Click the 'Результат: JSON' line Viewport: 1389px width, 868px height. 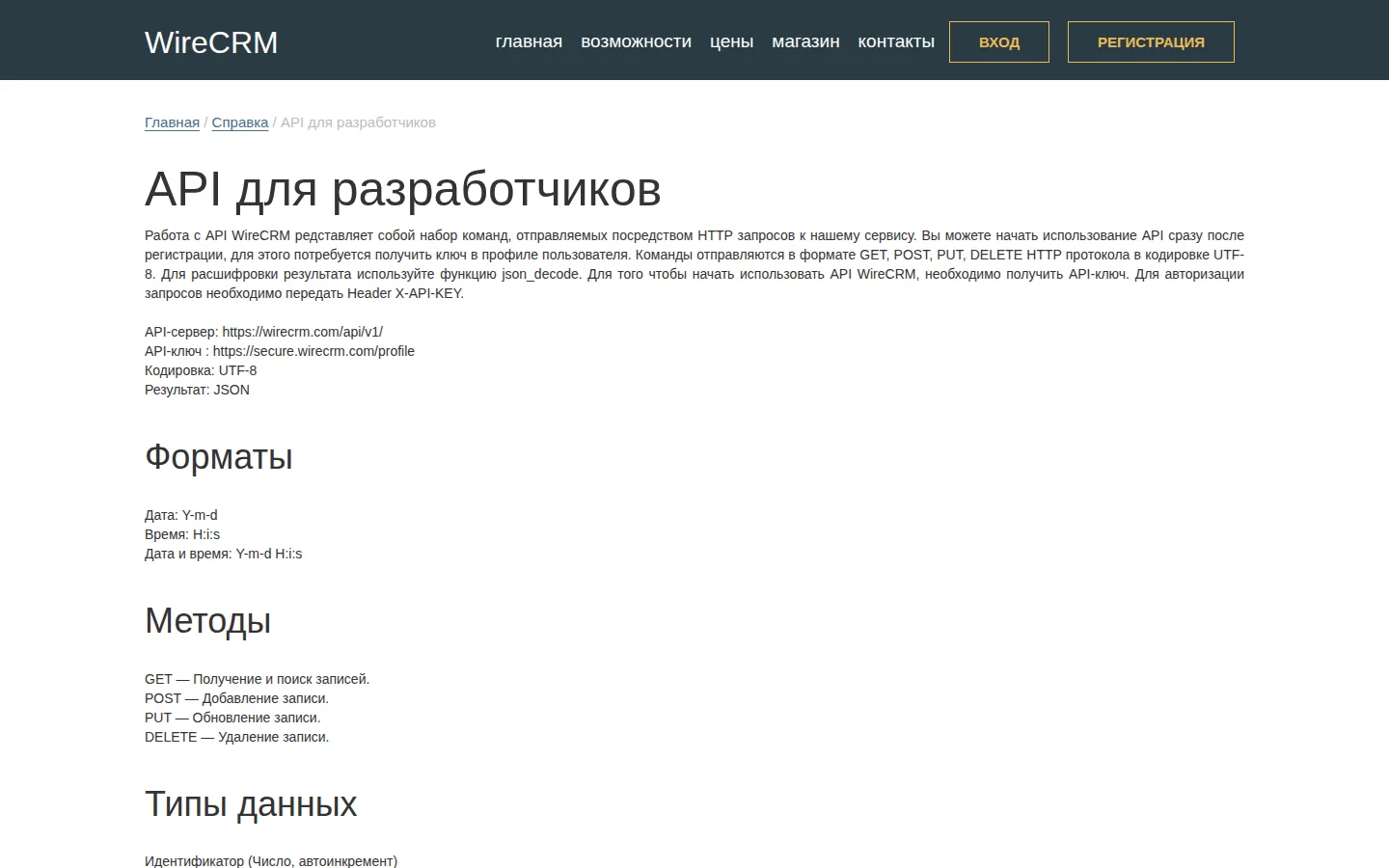click(x=197, y=390)
